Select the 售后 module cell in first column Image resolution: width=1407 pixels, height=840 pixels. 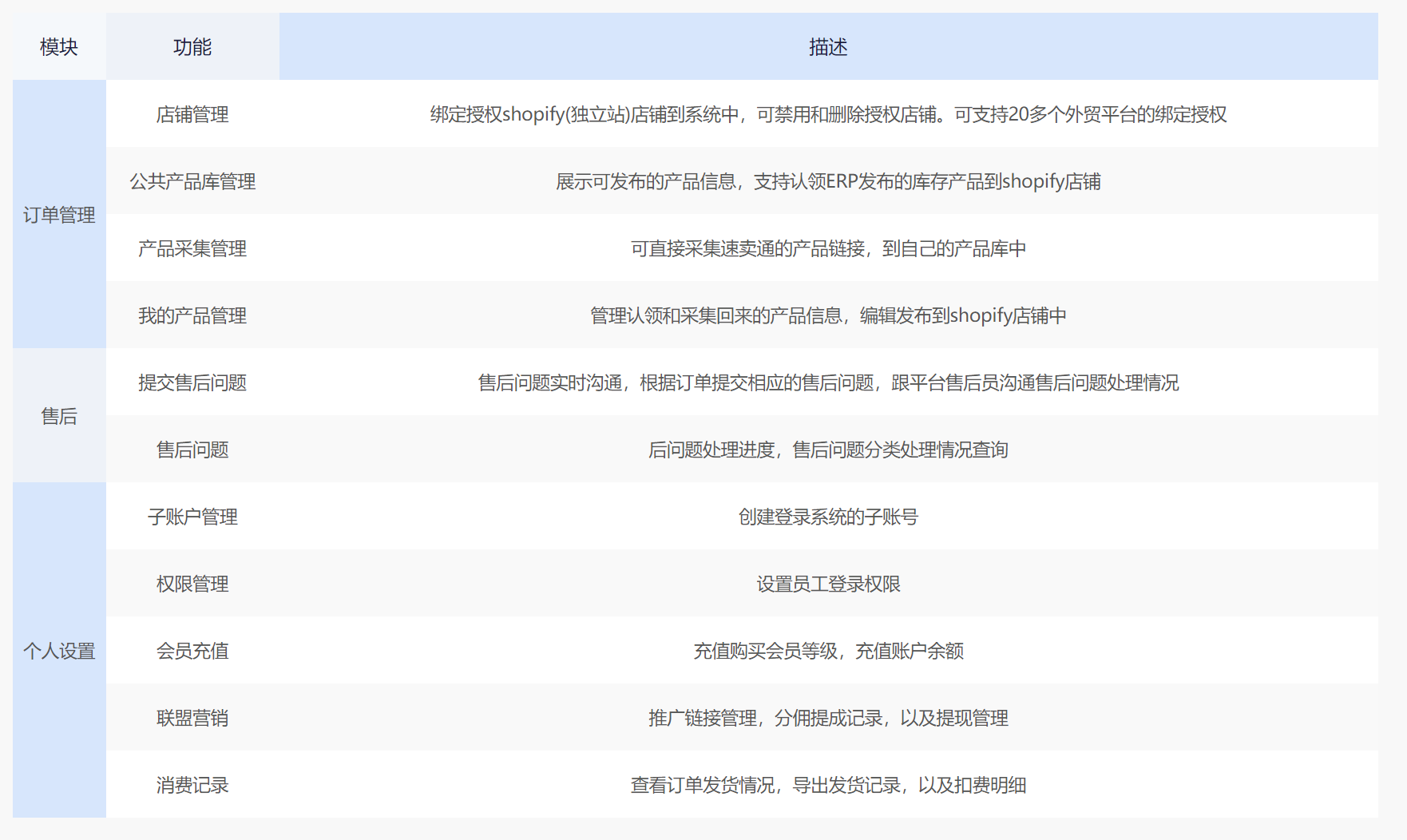point(59,416)
